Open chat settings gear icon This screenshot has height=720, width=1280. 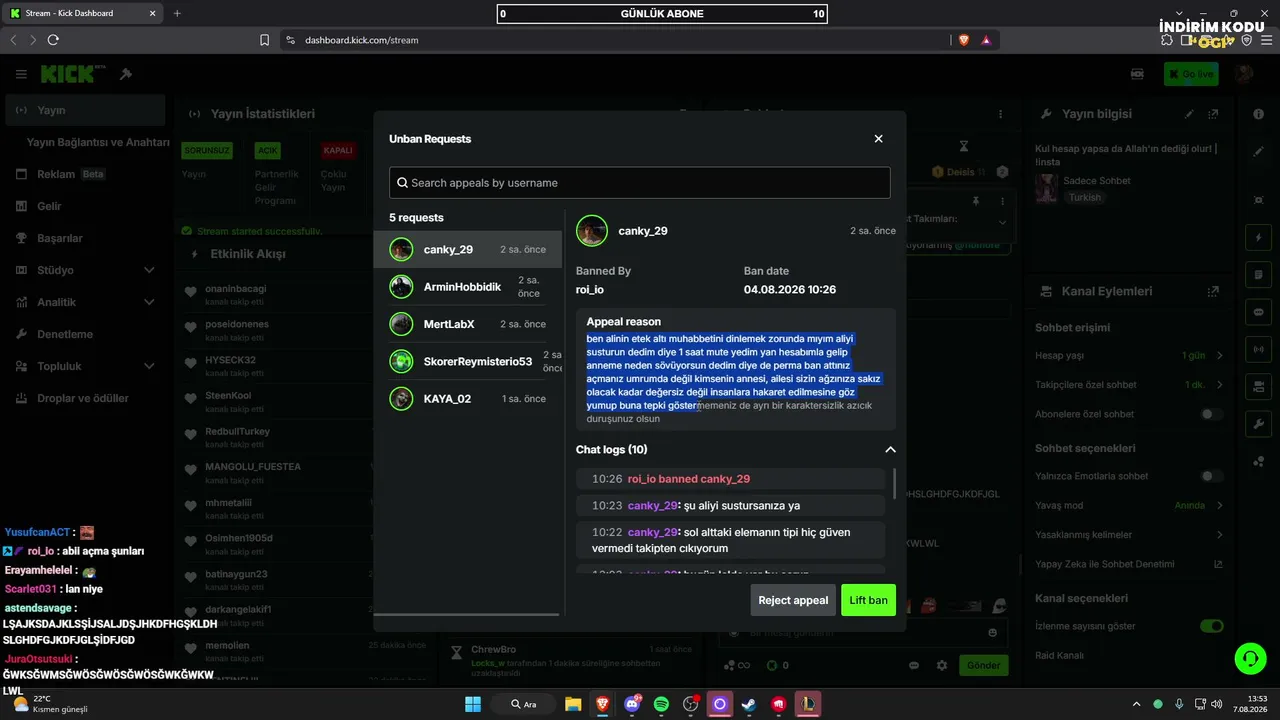(941, 665)
